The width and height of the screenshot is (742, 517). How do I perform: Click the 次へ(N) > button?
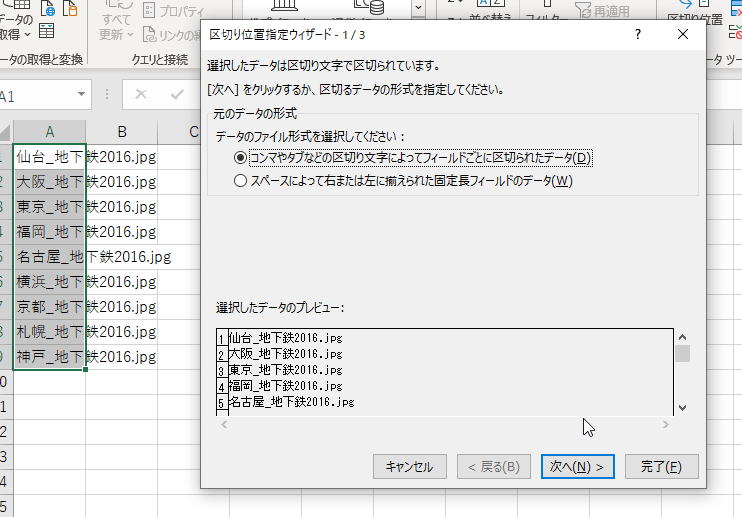(x=577, y=467)
